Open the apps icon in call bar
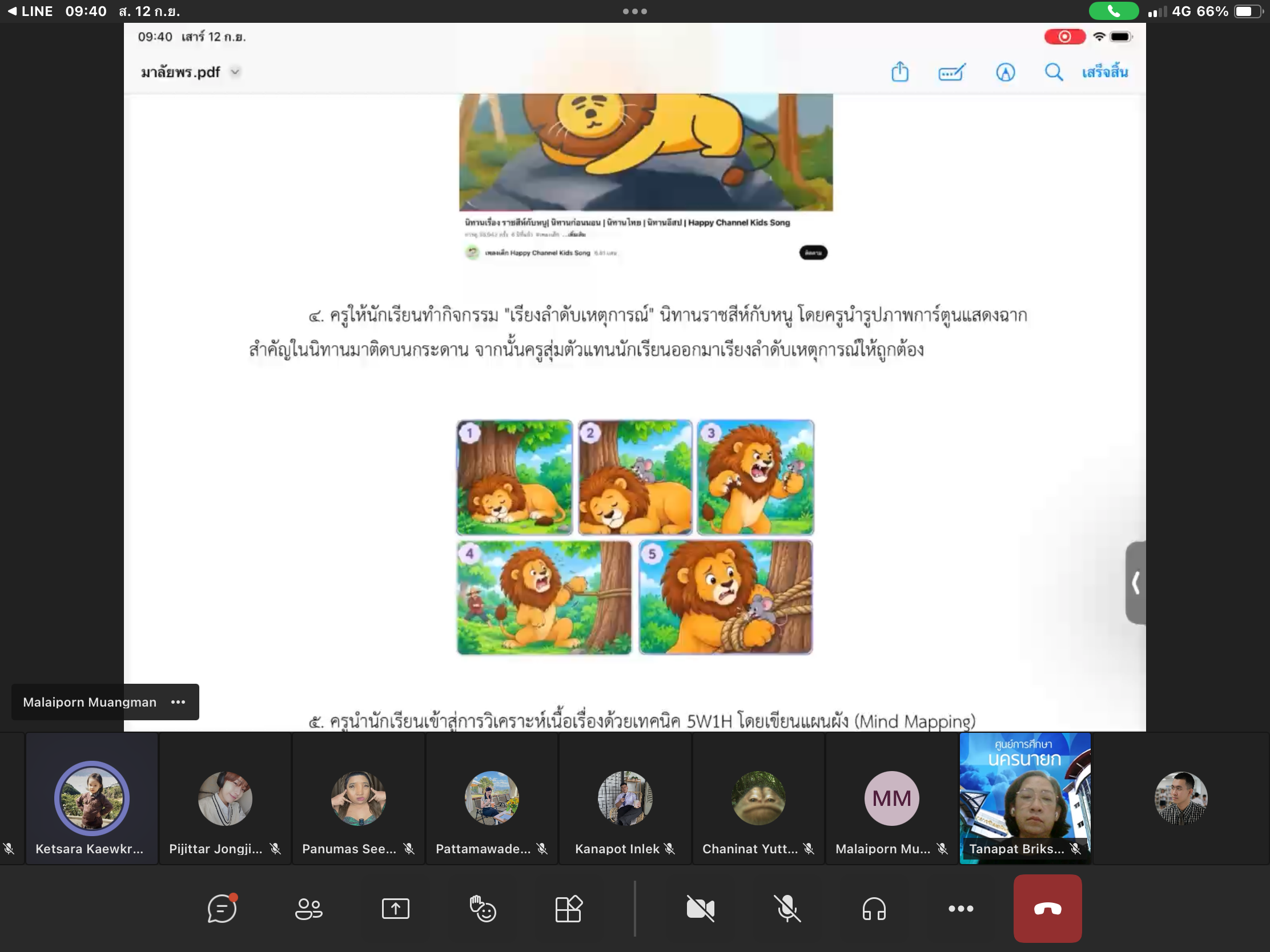This screenshot has height=952, width=1270. click(x=569, y=909)
